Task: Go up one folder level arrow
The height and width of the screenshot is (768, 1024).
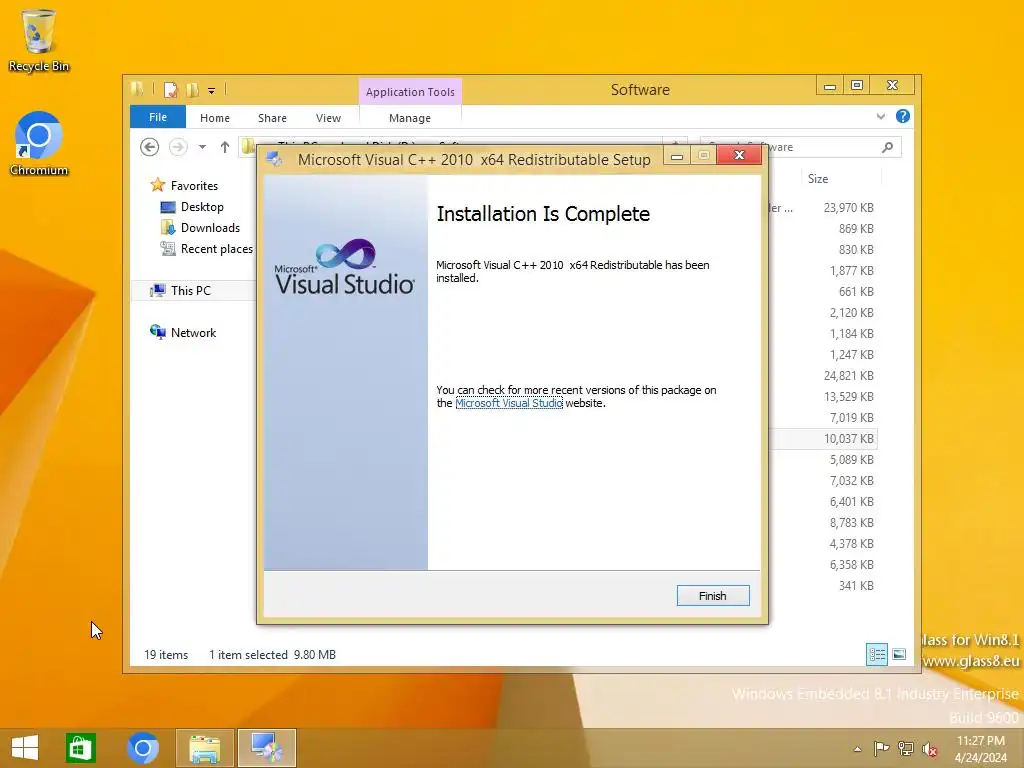Action: point(225,147)
